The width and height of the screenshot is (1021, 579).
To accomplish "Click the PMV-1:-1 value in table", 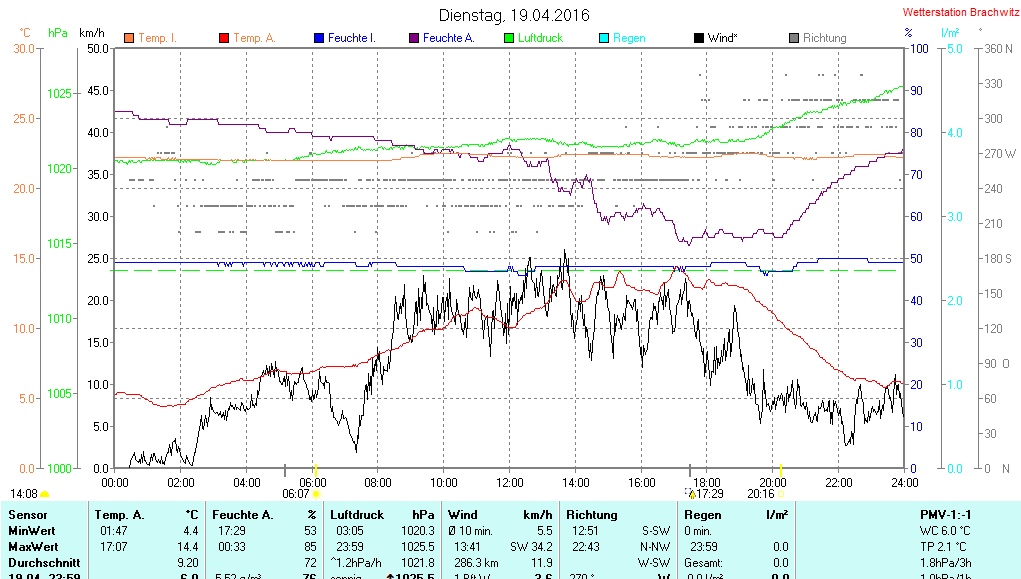I will click(945, 514).
